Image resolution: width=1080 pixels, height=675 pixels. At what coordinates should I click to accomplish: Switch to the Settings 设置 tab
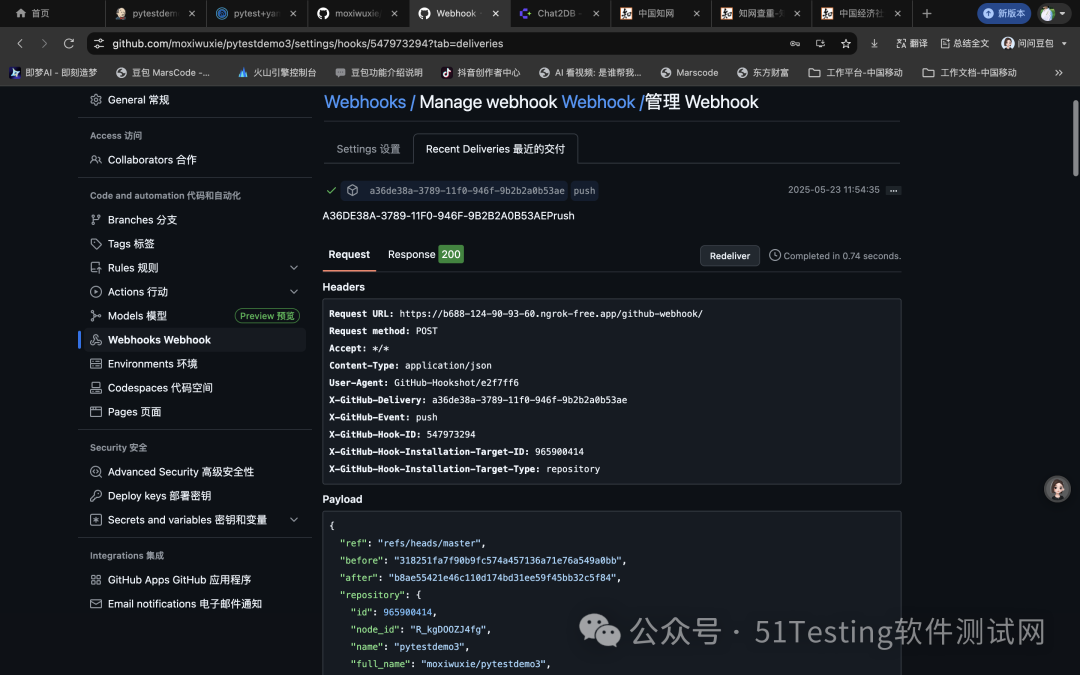coord(368,149)
